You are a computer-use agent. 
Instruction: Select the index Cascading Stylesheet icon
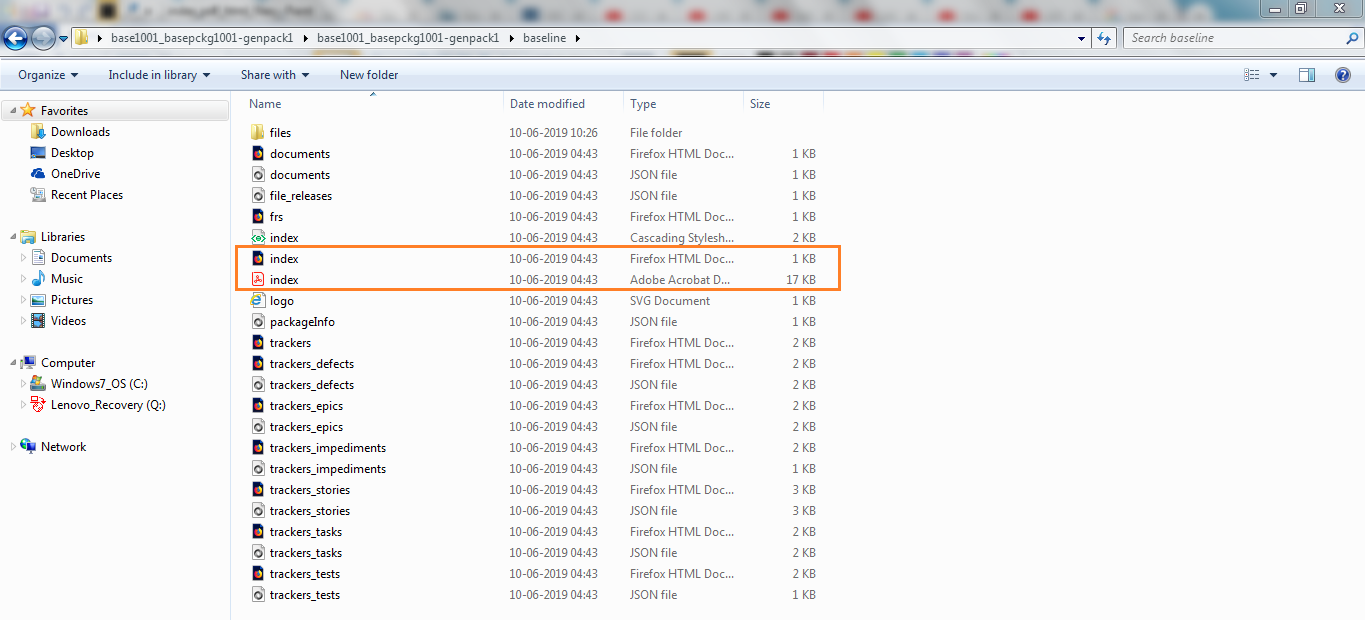[x=257, y=238]
